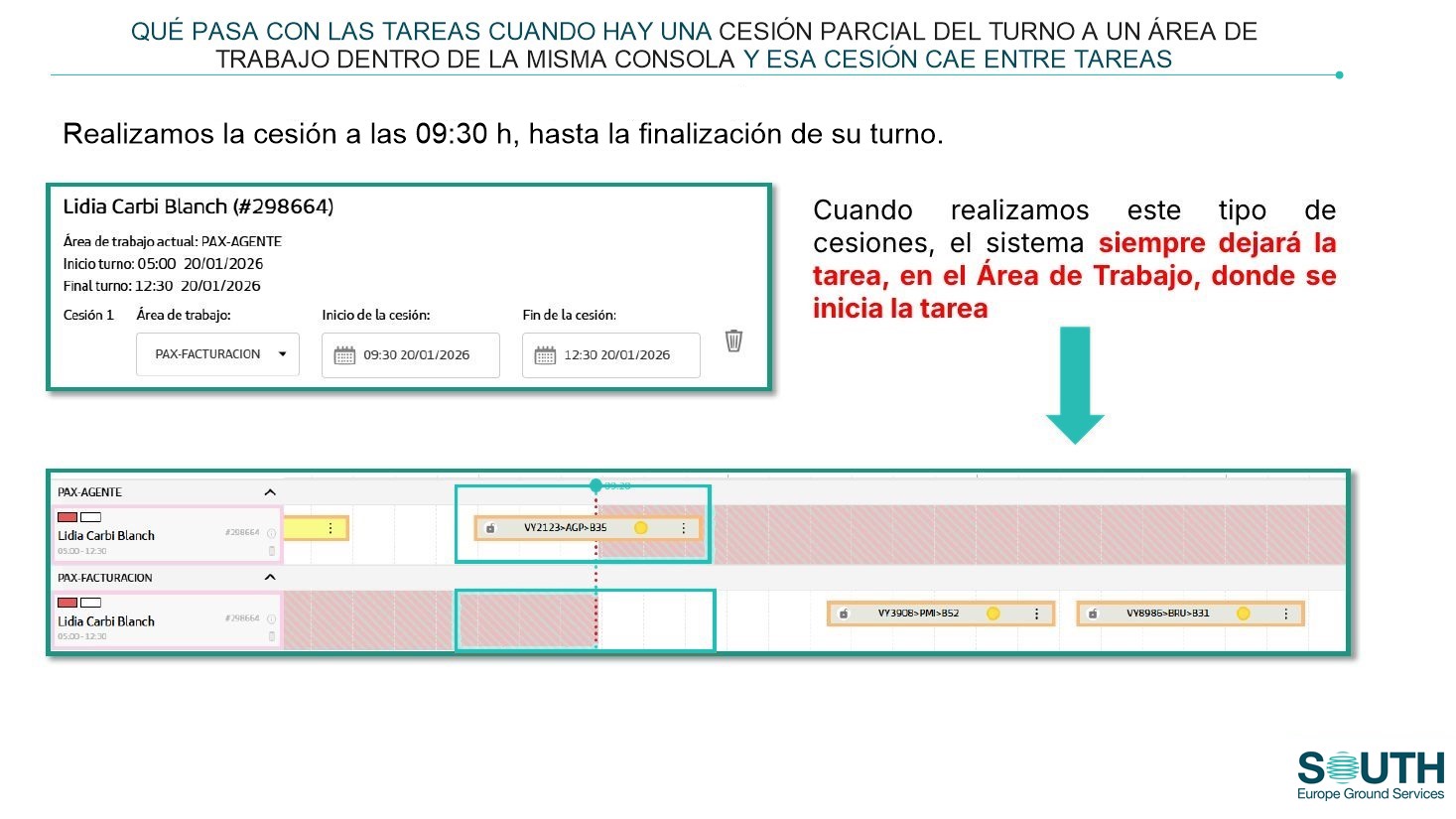Select task VY3908>PMI>B52 on timeline
The width and height of the screenshot is (1456, 819).
point(941,614)
